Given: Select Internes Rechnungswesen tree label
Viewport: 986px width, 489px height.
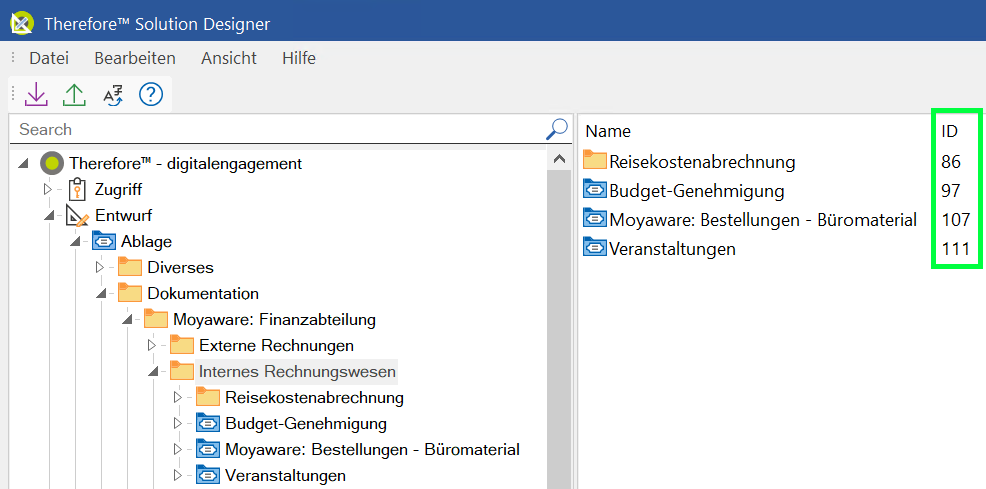Looking at the screenshot, I should tap(297, 371).
